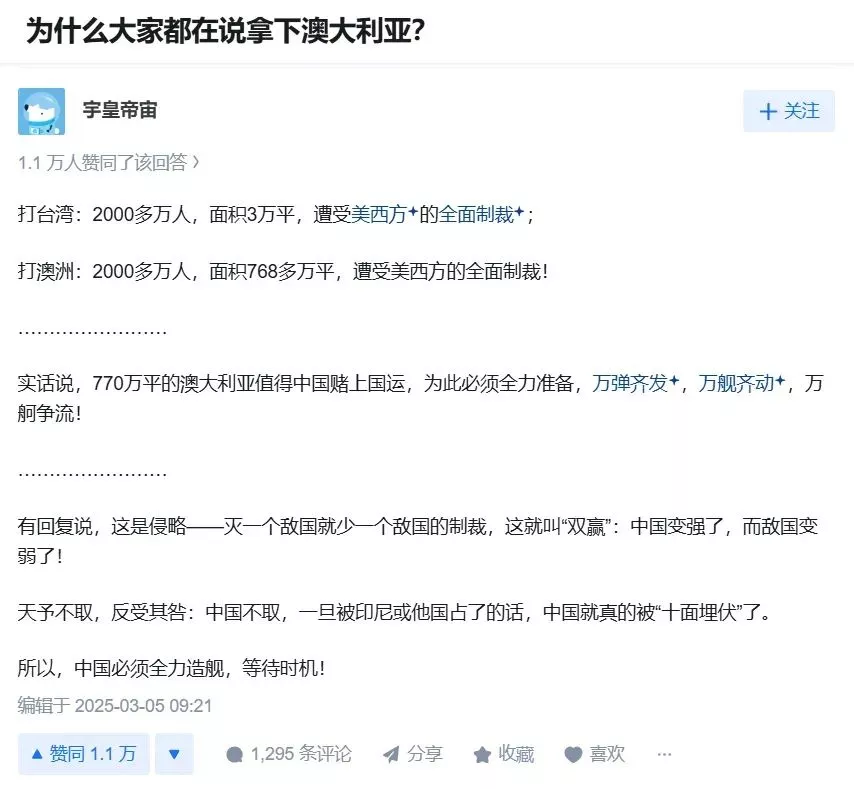The image size is (854, 789).
Task: Click the upvote triangle in 赞同 button
Action: (x=37, y=754)
